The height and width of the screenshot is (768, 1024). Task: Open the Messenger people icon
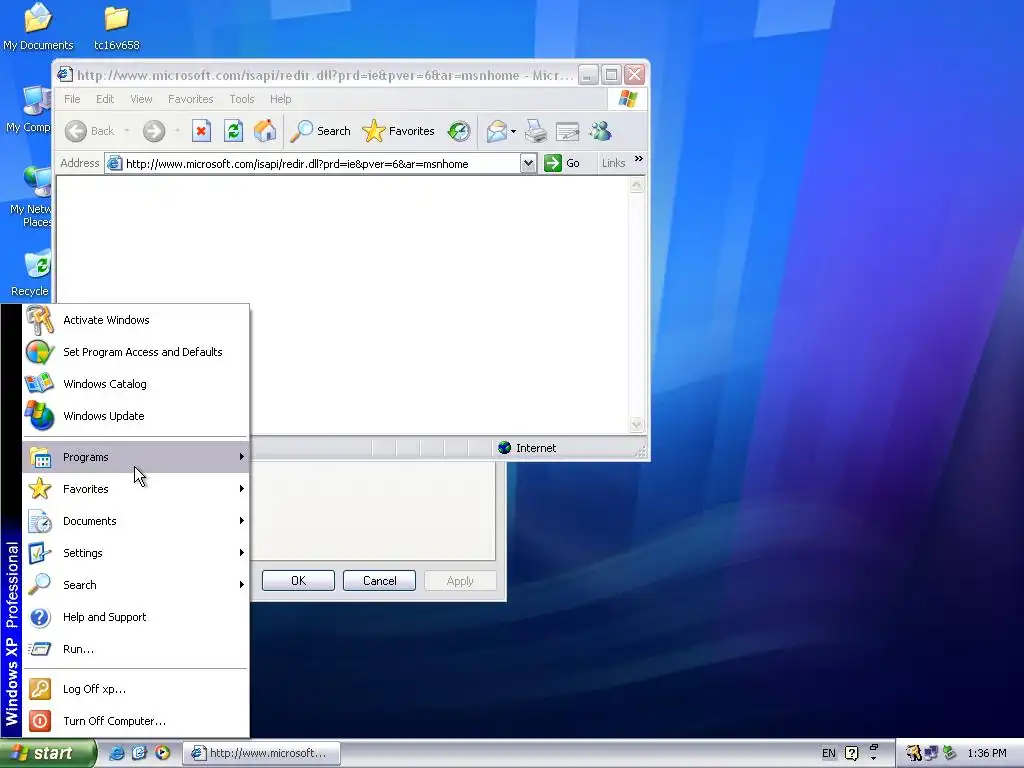(x=600, y=131)
